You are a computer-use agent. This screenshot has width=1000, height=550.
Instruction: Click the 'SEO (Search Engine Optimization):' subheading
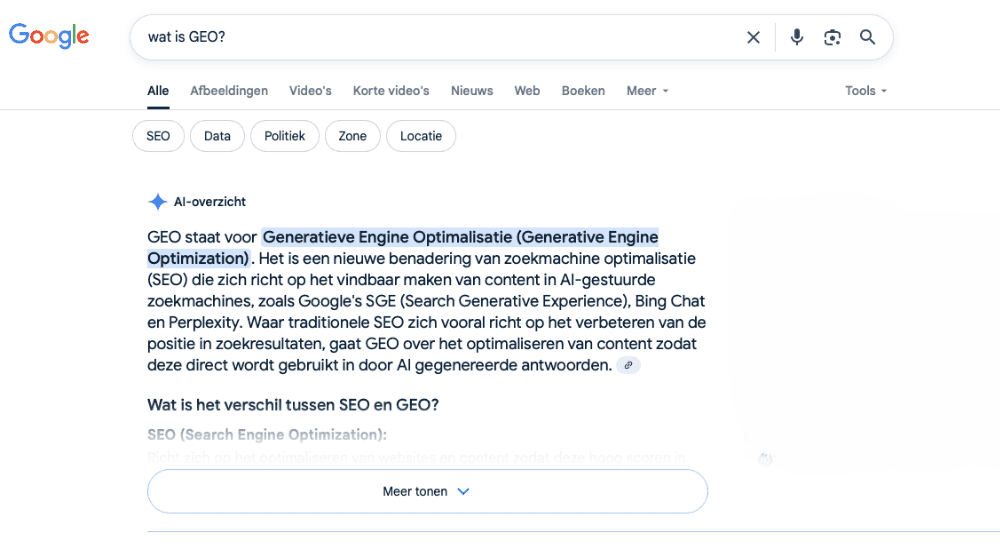[267, 435]
